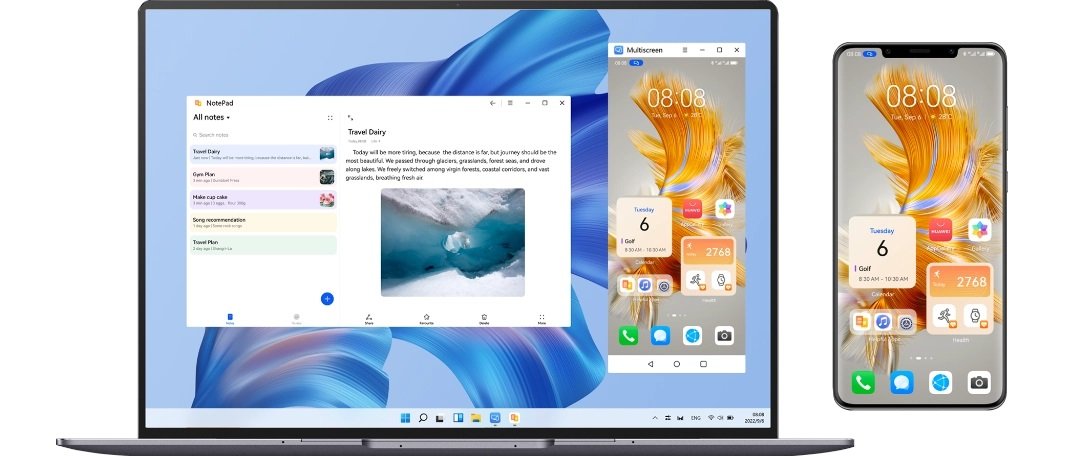
Task: Click the Share icon below the note
Action: click(x=368, y=318)
